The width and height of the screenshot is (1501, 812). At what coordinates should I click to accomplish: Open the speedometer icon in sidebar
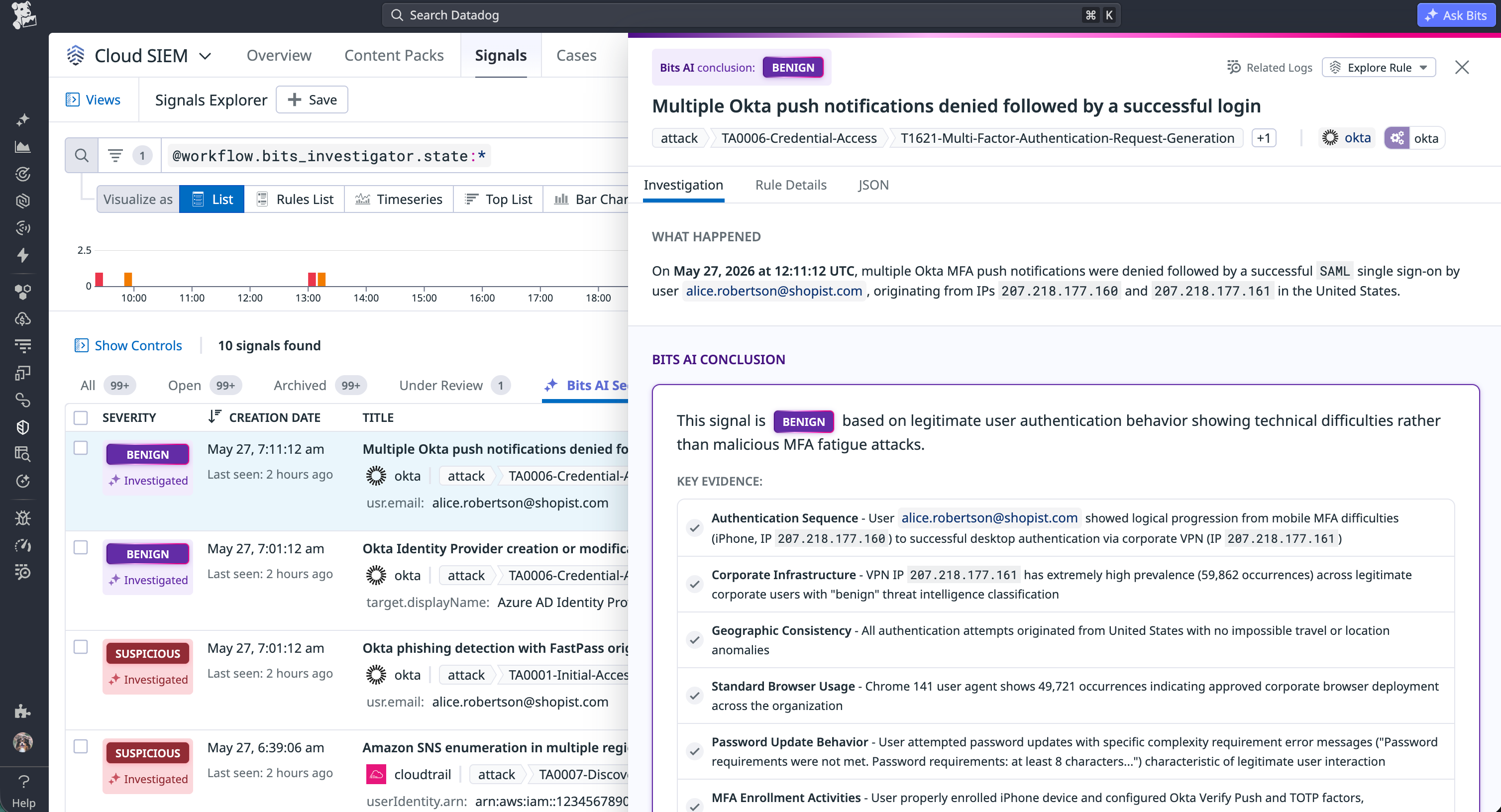pos(23,545)
